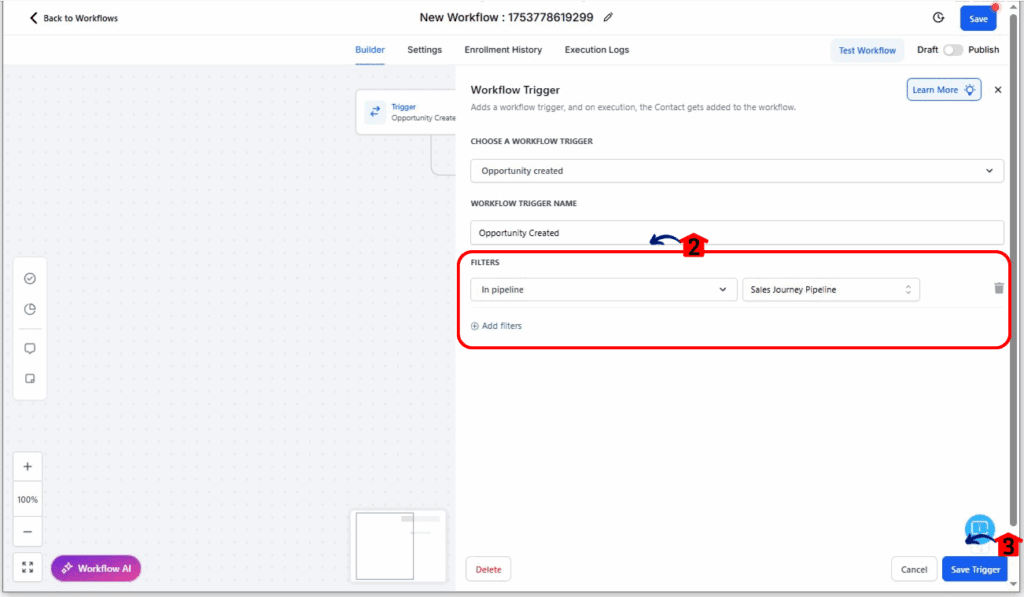The image size is (1024, 597).
Task: Zoom in with the plus icon
Action: click(x=27, y=467)
